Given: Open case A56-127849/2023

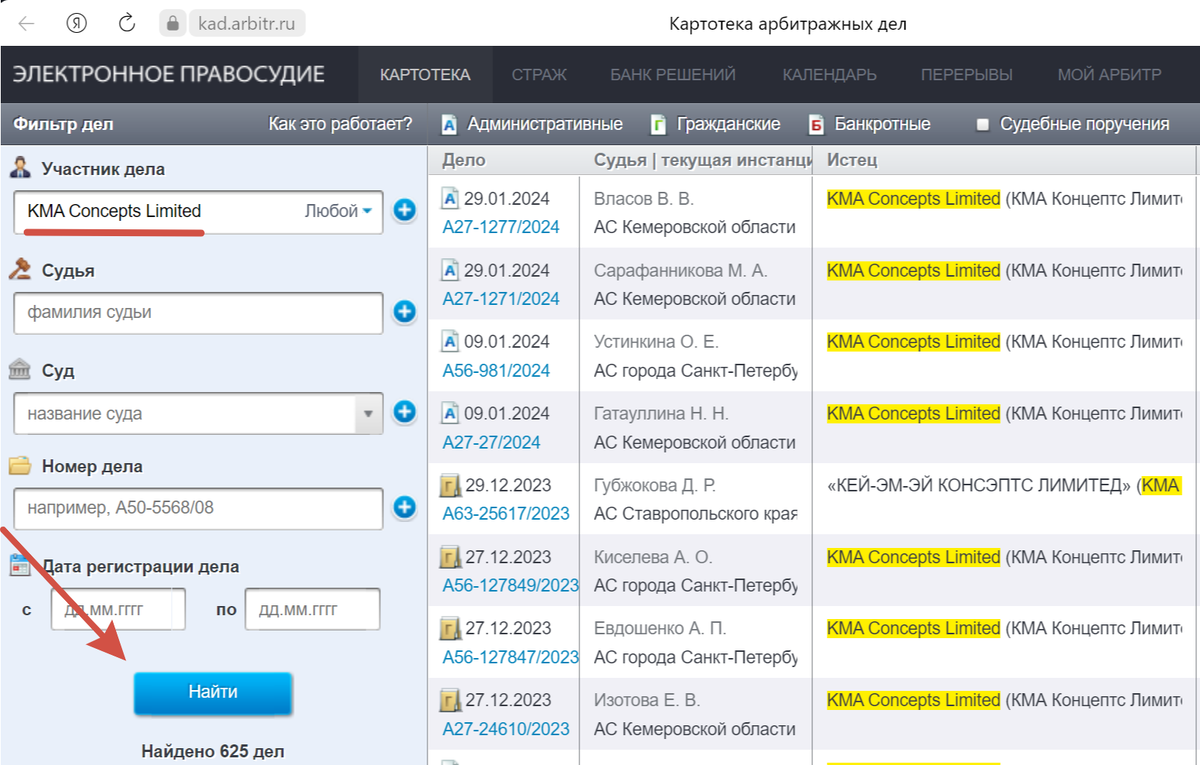Looking at the screenshot, I should (x=511, y=585).
